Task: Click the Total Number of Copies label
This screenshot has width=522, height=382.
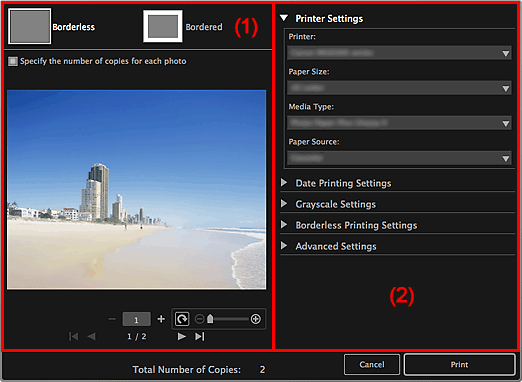Action: pos(187,370)
